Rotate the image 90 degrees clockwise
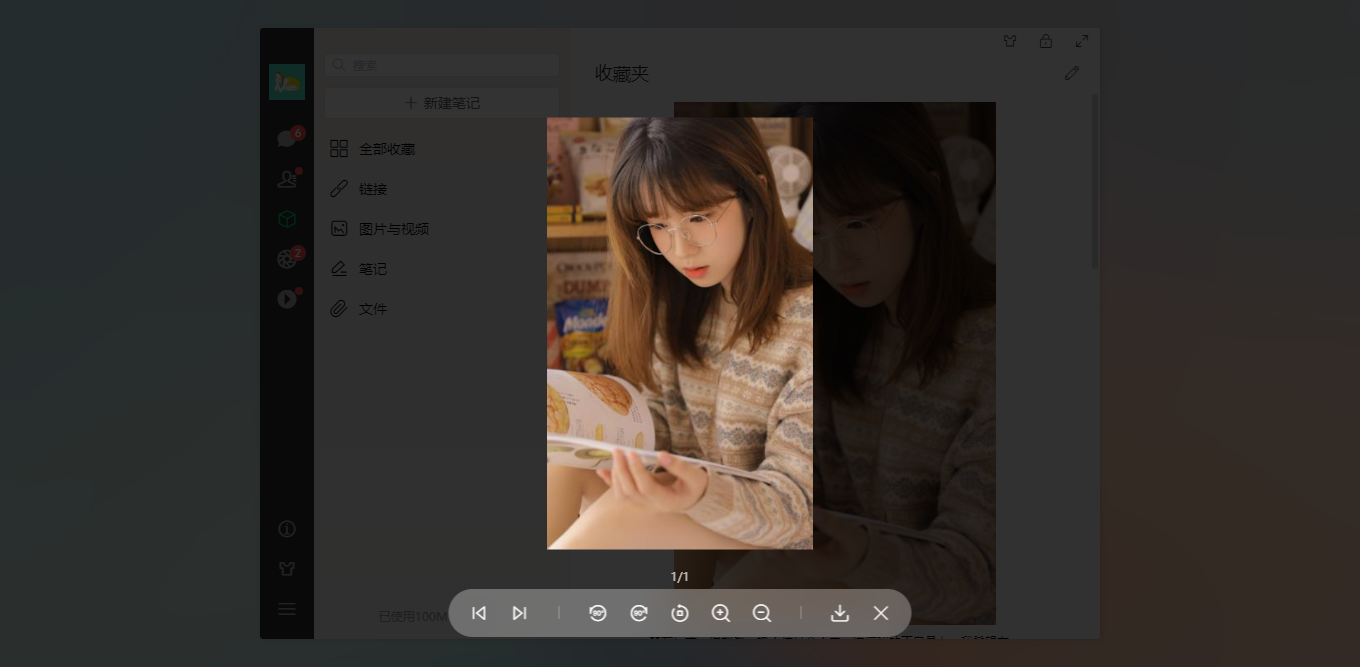Image resolution: width=1360 pixels, height=667 pixels. (639, 613)
